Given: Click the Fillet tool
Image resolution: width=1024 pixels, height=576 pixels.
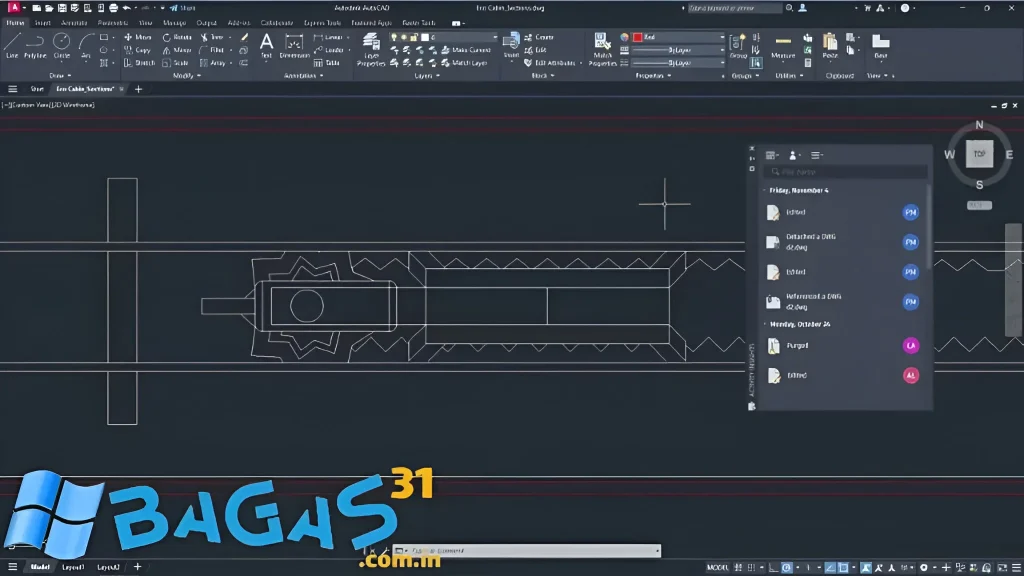Looking at the screenshot, I should click(x=212, y=50).
